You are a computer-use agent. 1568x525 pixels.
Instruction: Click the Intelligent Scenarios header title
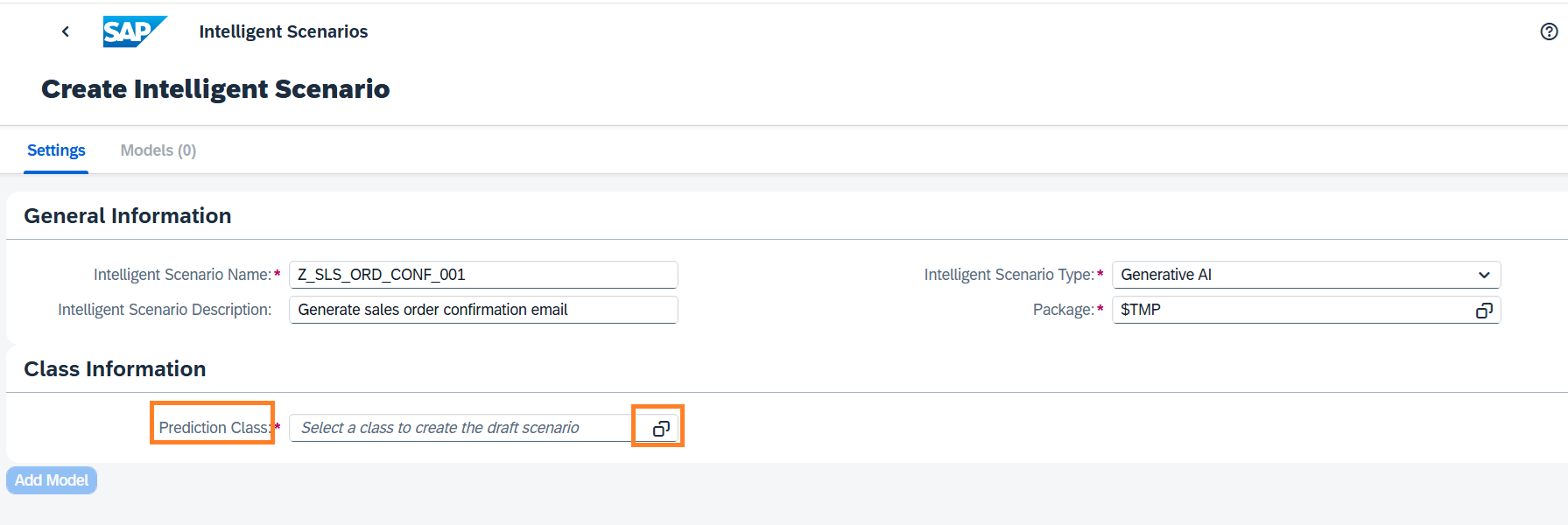(283, 31)
